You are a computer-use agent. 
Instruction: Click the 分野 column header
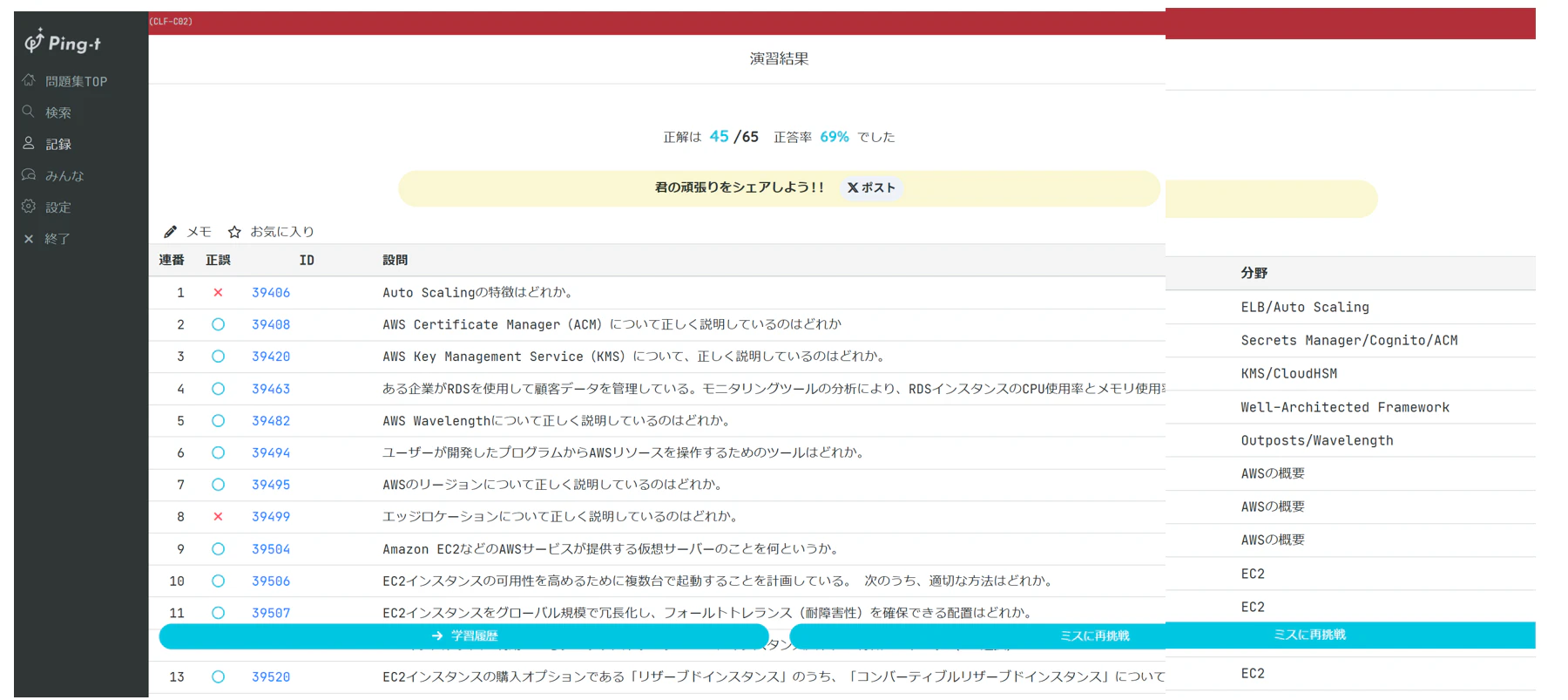pyautogui.click(x=1254, y=273)
